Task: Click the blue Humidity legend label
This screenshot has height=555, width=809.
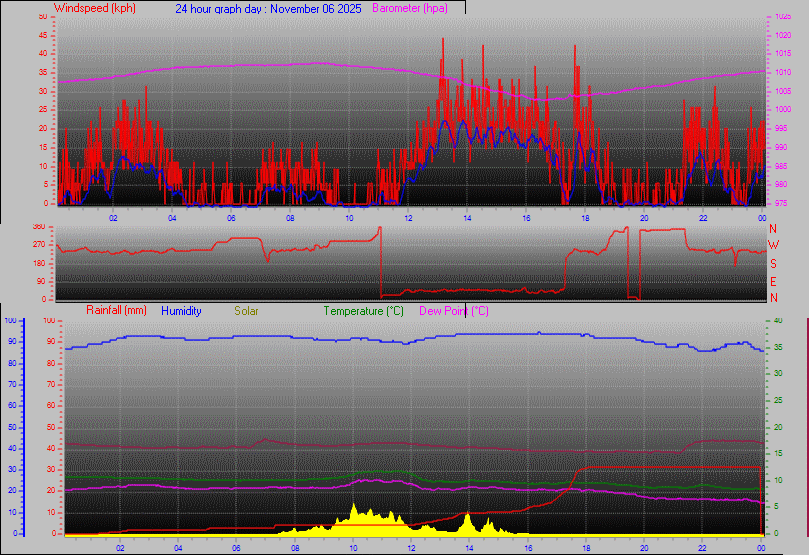Action: pos(181,311)
